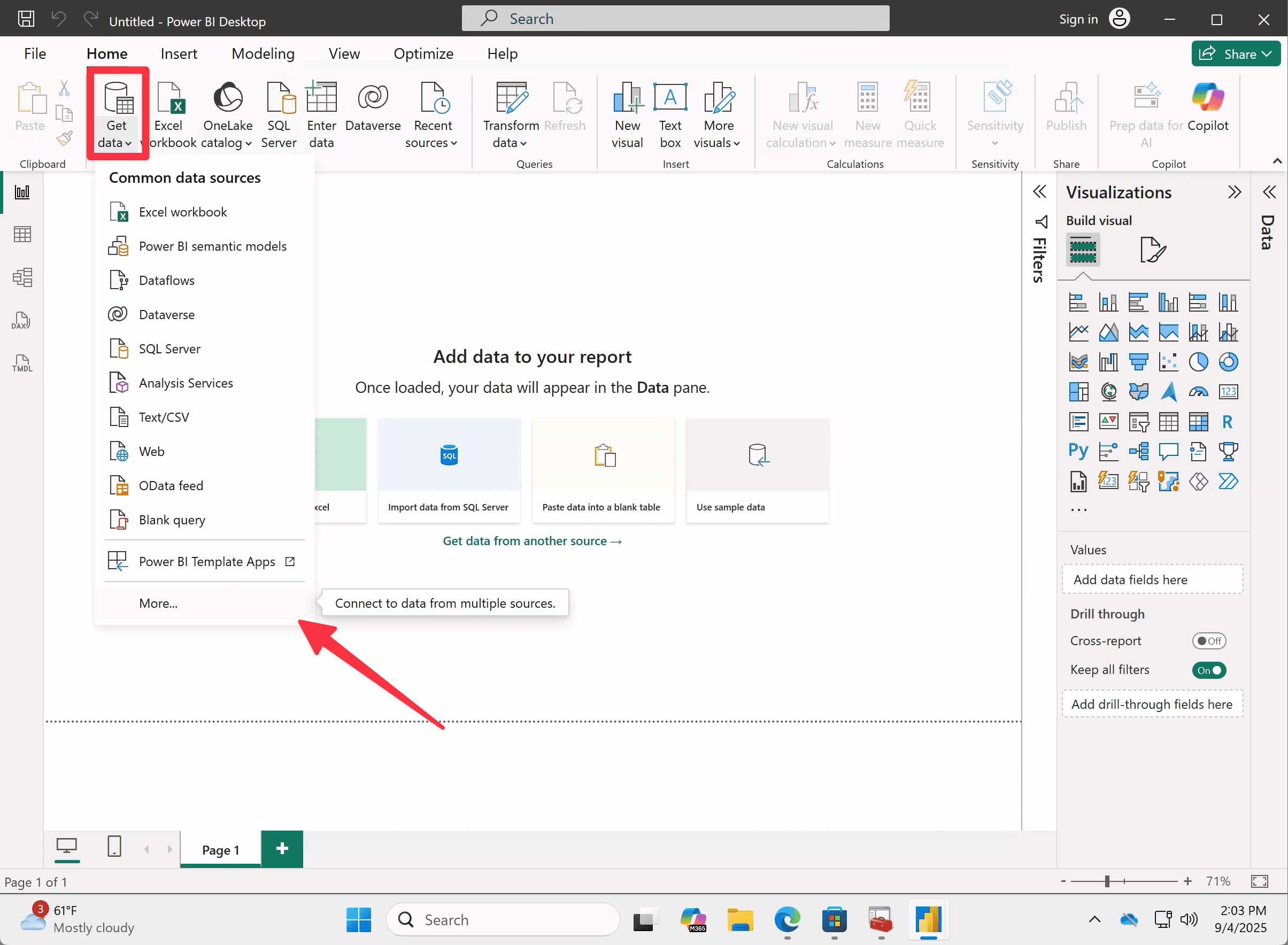Click Get data from another source link
Viewport: 1288px width, 945px height.
[x=531, y=541]
